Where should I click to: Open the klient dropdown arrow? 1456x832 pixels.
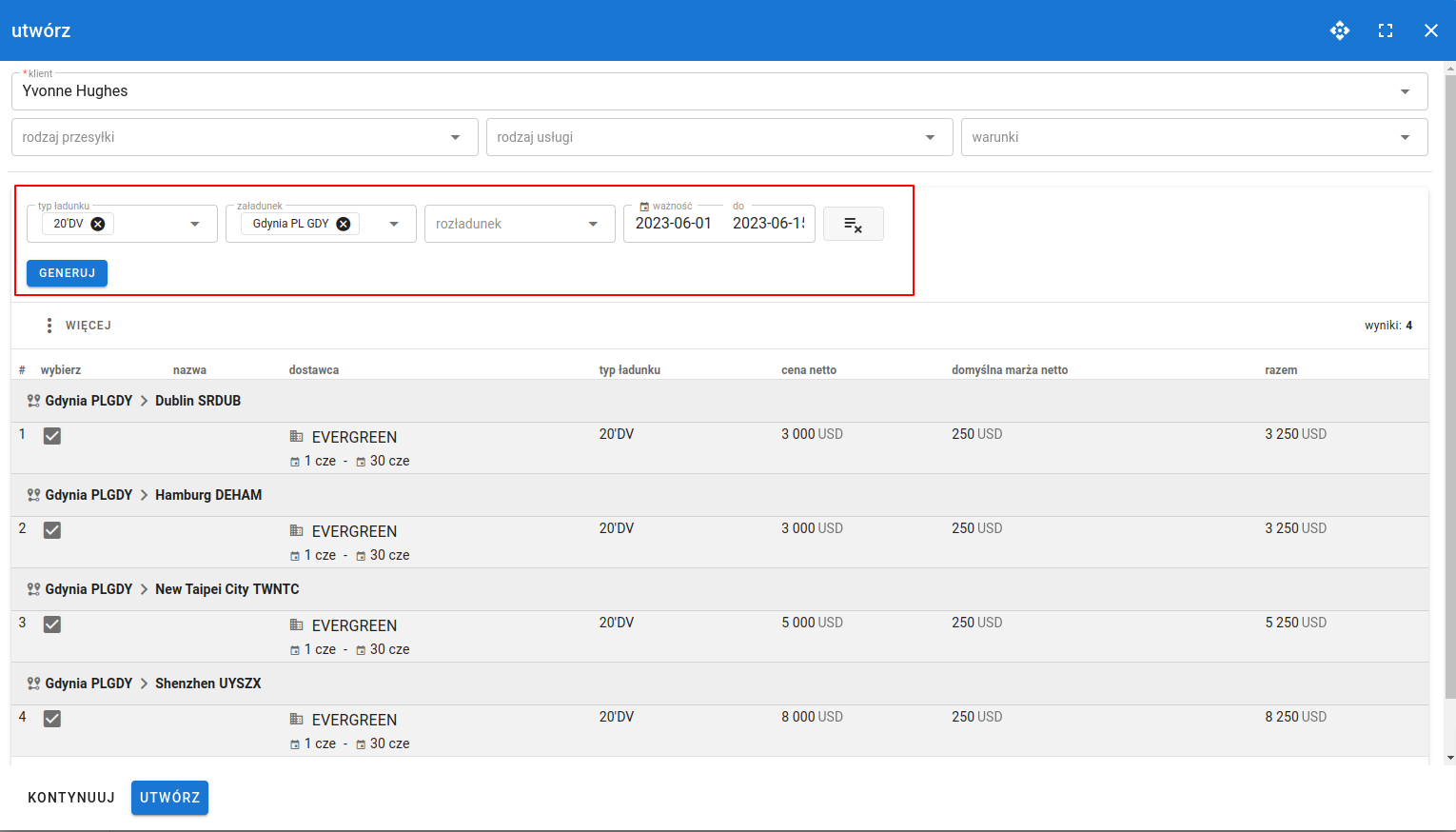click(1405, 91)
